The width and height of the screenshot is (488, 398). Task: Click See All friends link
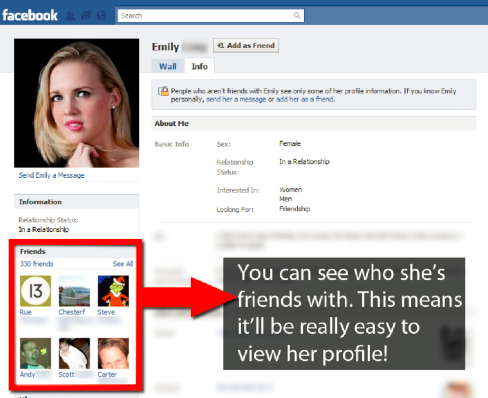tap(123, 264)
